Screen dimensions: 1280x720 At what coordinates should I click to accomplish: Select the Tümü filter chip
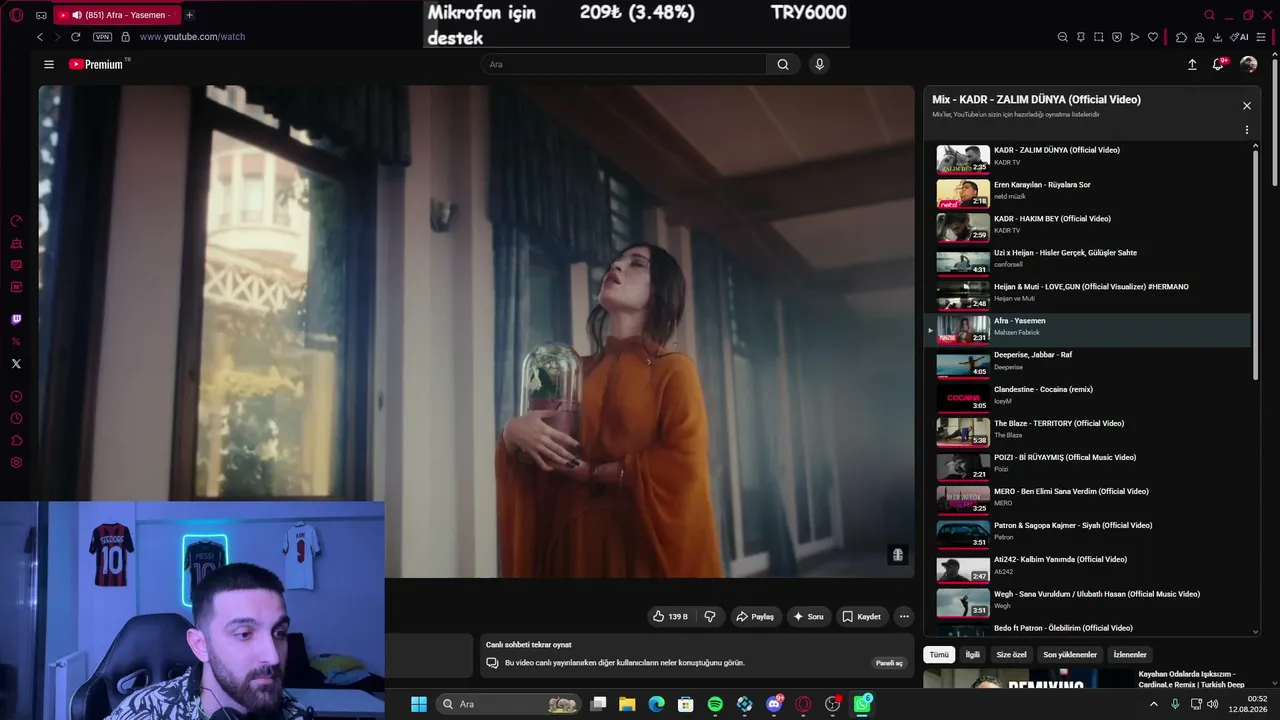click(939, 655)
